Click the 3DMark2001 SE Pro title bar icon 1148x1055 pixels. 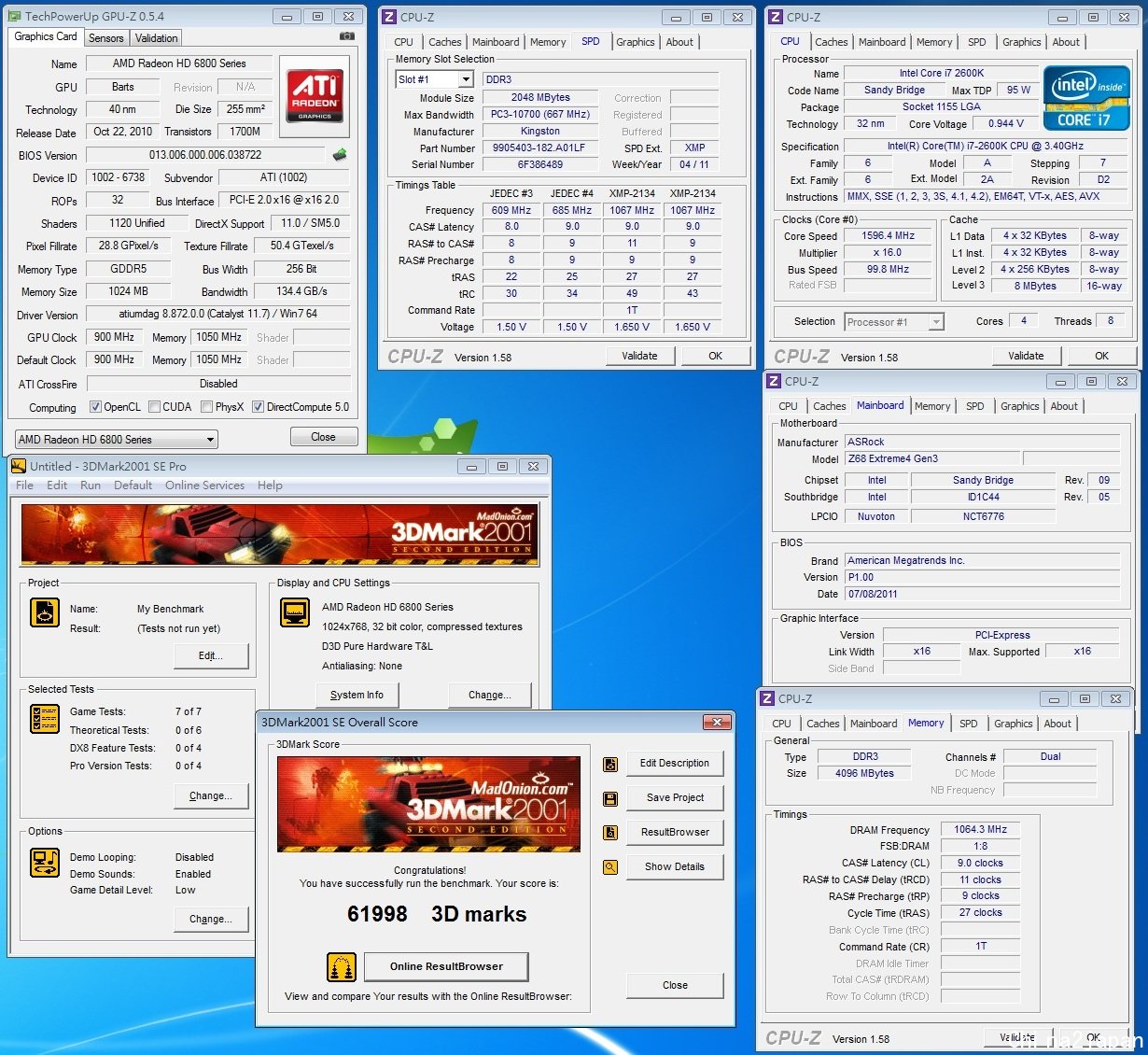19,466
